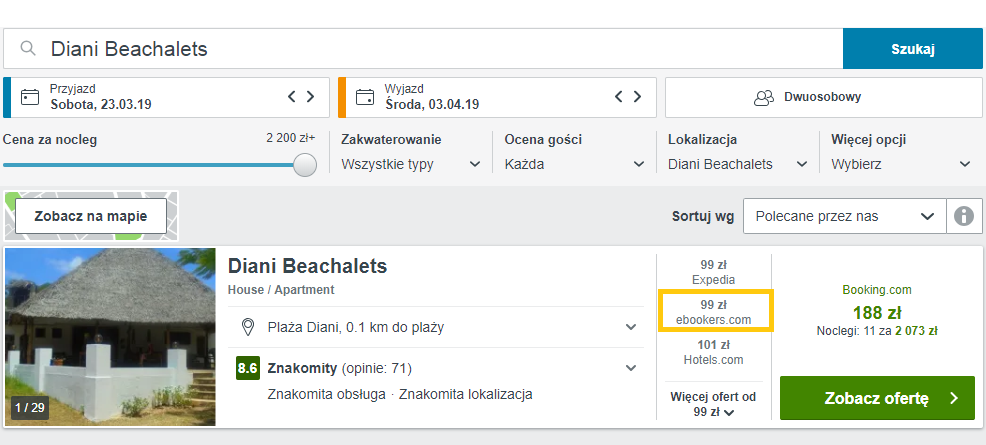The height and width of the screenshot is (445, 986).
Task: Open the Przyjazd date selector
Action: click(166, 97)
